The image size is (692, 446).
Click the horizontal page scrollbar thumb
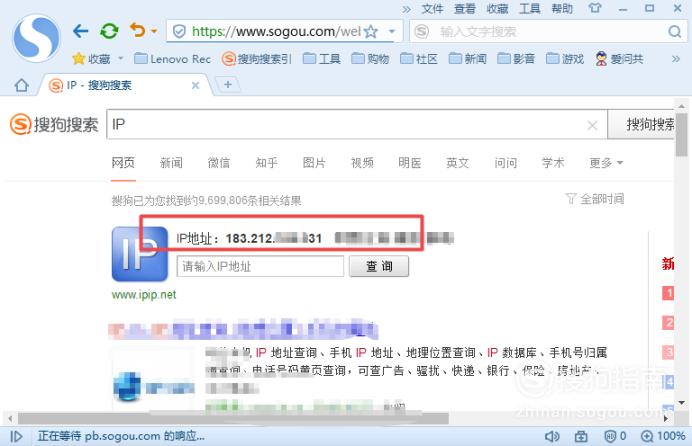point(233,418)
